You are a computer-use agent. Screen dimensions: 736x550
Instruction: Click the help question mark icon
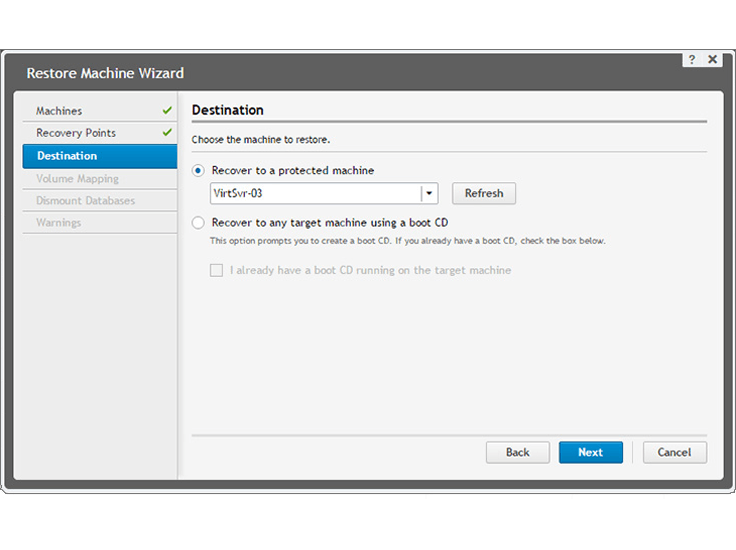(x=692, y=60)
